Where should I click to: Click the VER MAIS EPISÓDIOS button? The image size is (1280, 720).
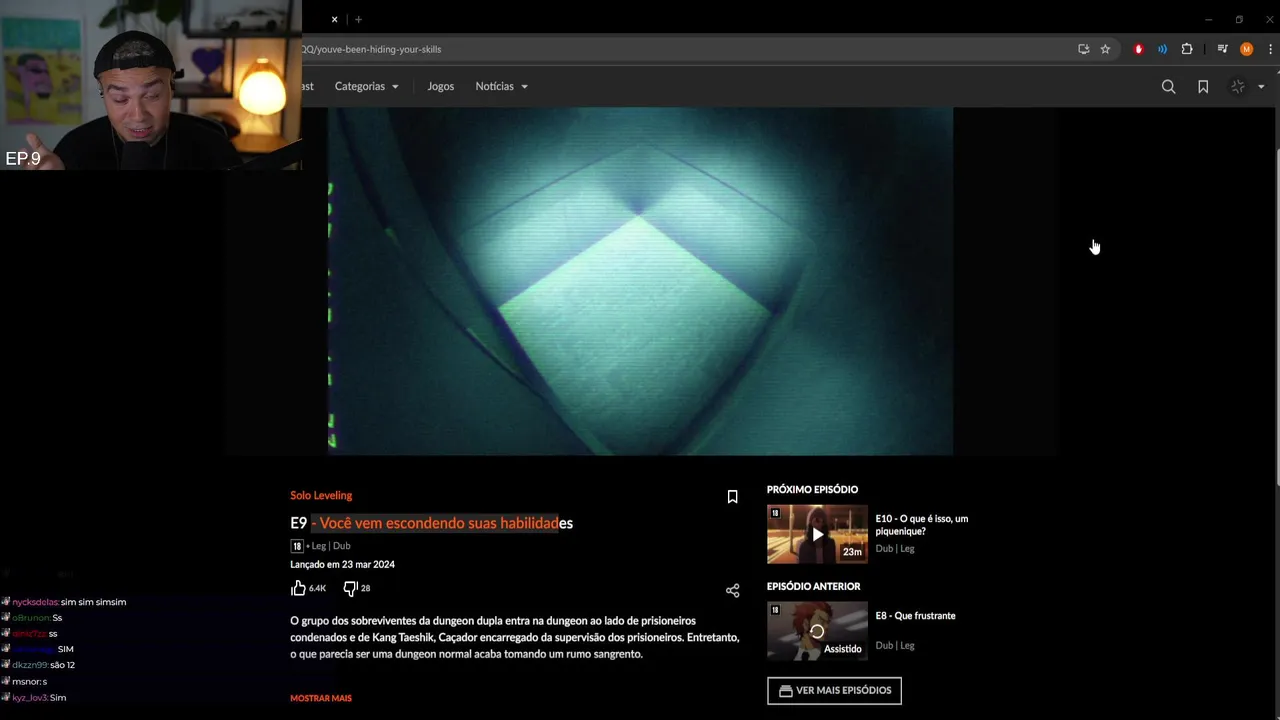[x=834, y=690]
